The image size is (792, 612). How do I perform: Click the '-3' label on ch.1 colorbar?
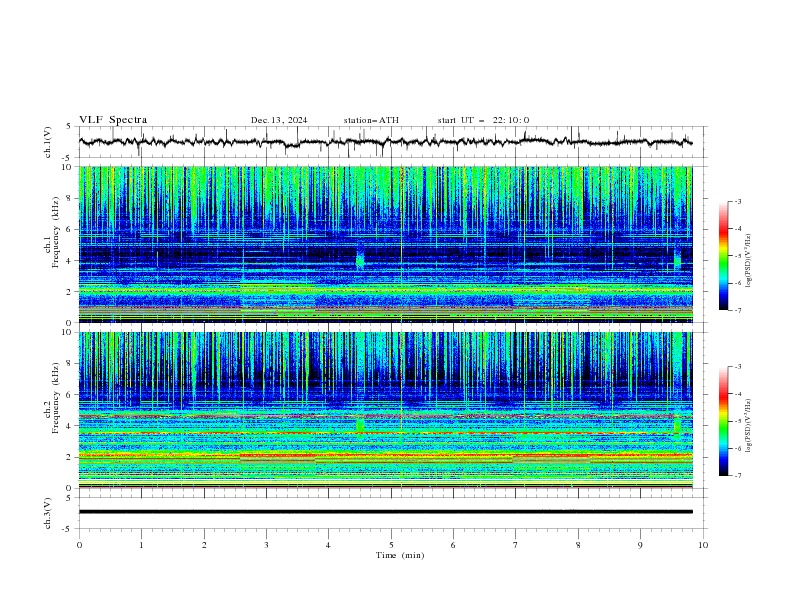pos(738,201)
